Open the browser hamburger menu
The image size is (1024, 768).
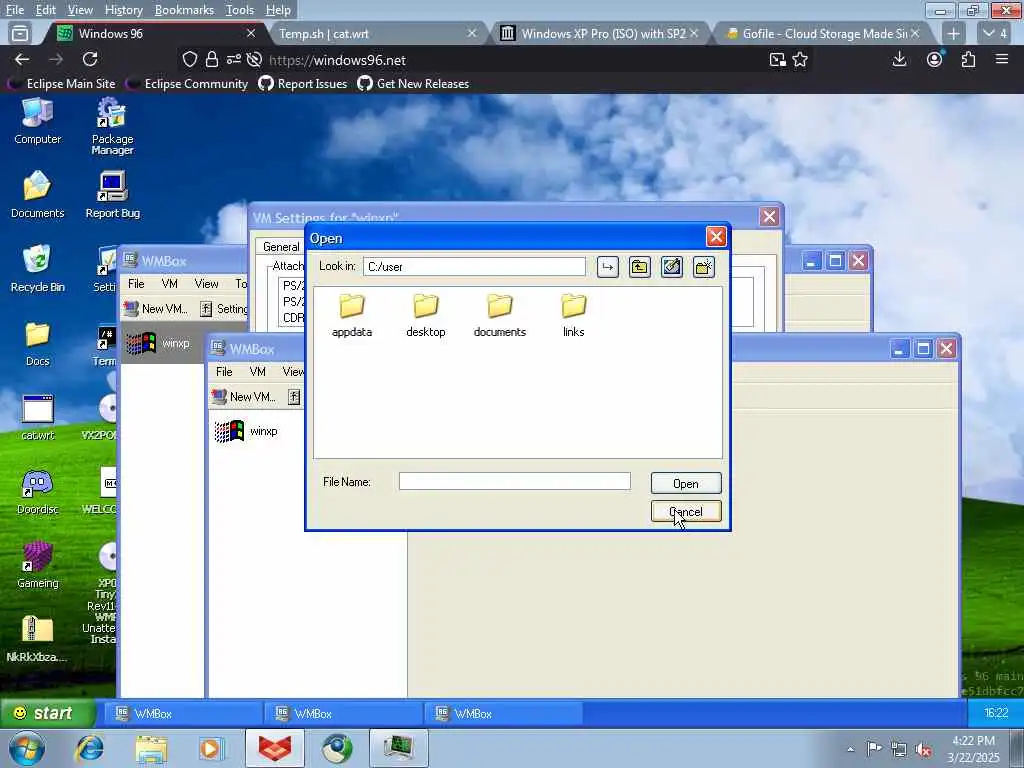(x=1002, y=59)
